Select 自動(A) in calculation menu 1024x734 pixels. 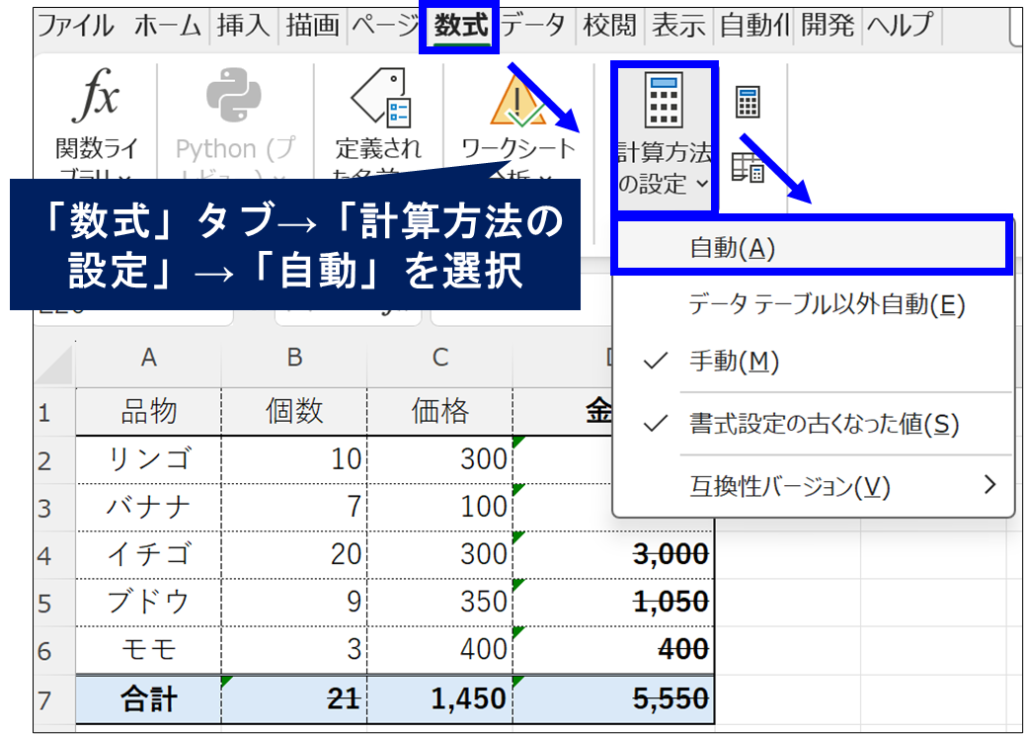(732, 248)
